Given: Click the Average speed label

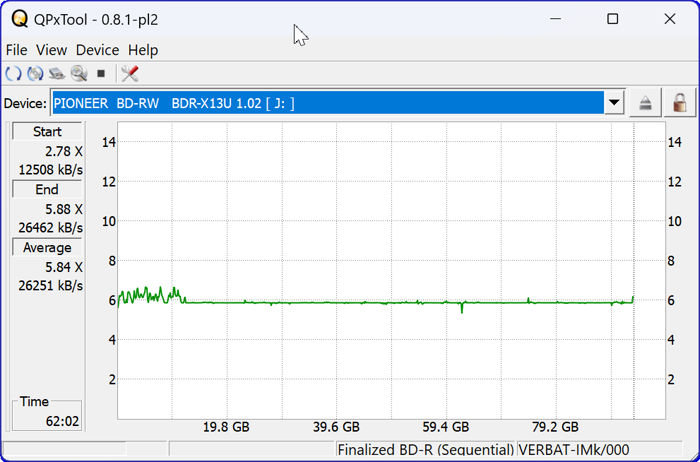Looking at the screenshot, I should 47,248.
